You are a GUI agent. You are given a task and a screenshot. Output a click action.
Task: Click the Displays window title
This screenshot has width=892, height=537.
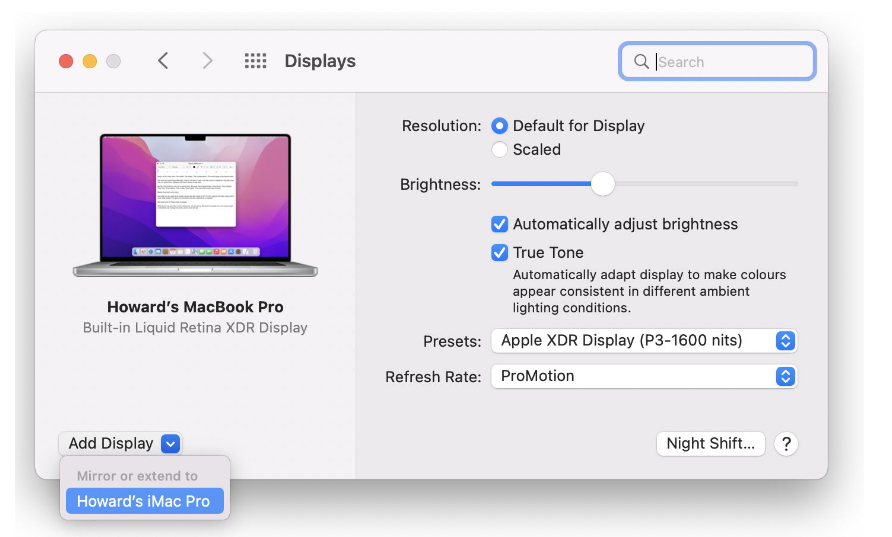pos(320,61)
